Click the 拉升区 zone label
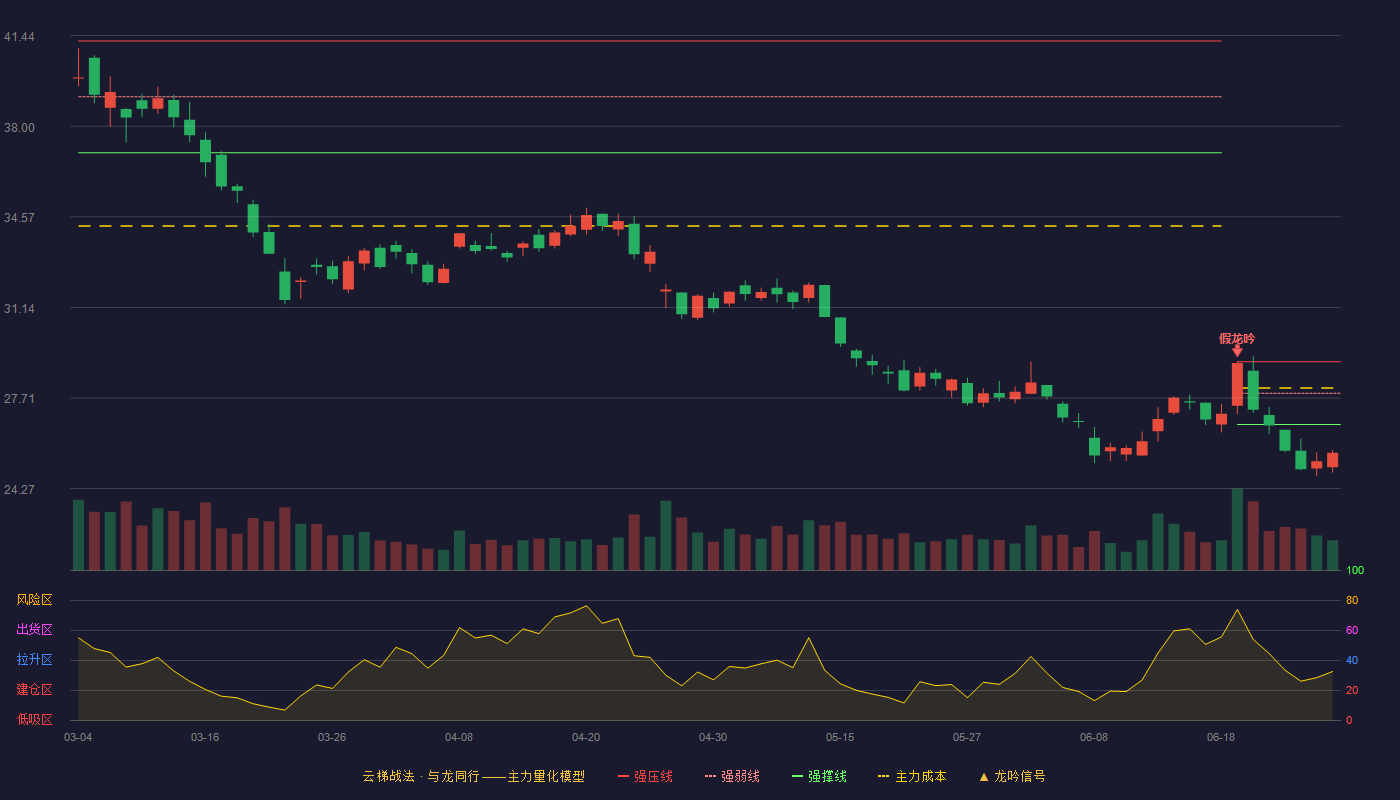The image size is (1400, 800). click(x=34, y=660)
